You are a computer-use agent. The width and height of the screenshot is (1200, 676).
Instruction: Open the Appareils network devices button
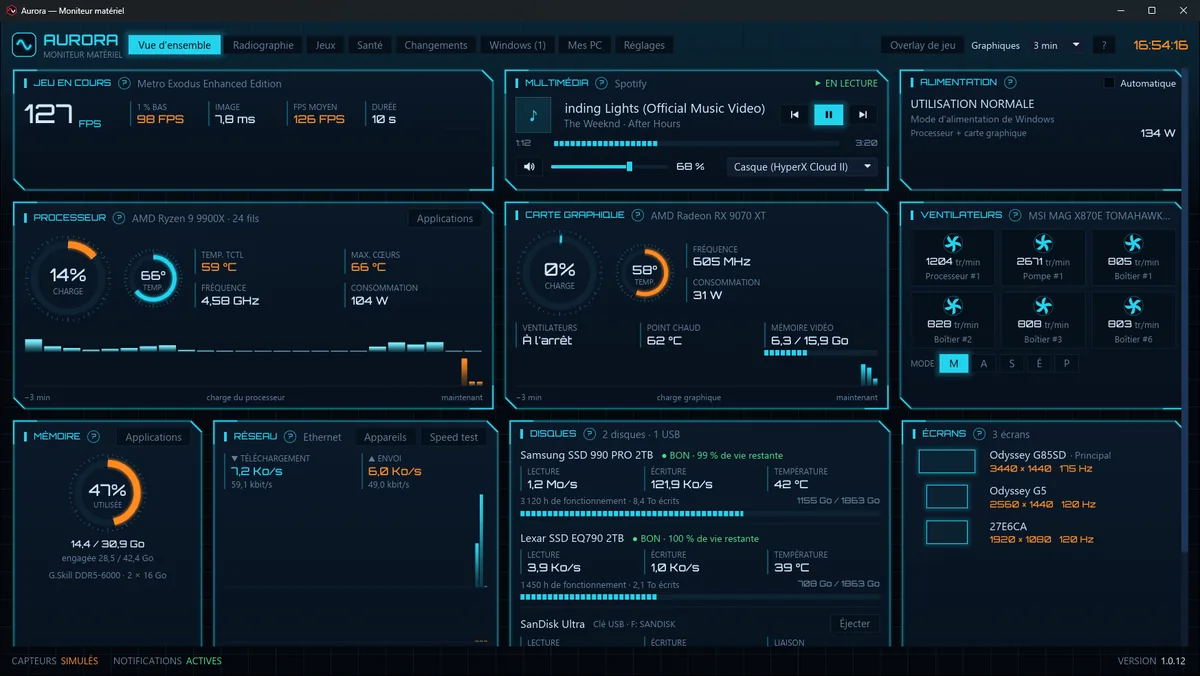(385, 437)
